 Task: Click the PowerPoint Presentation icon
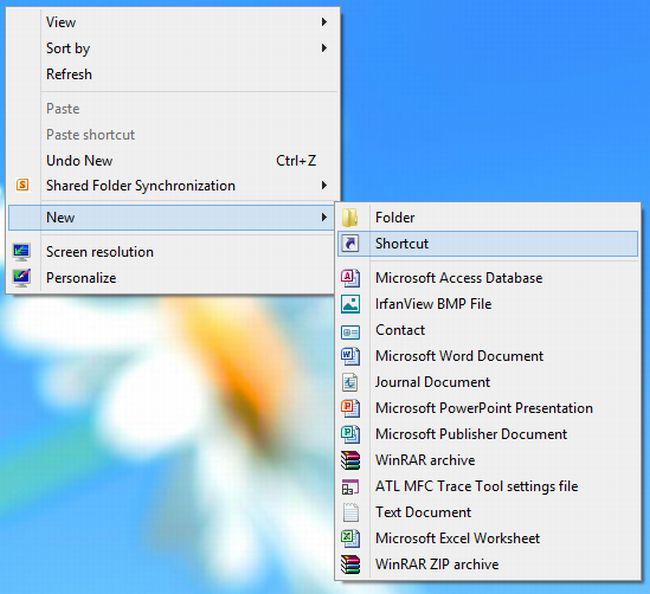tap(350, 408)
